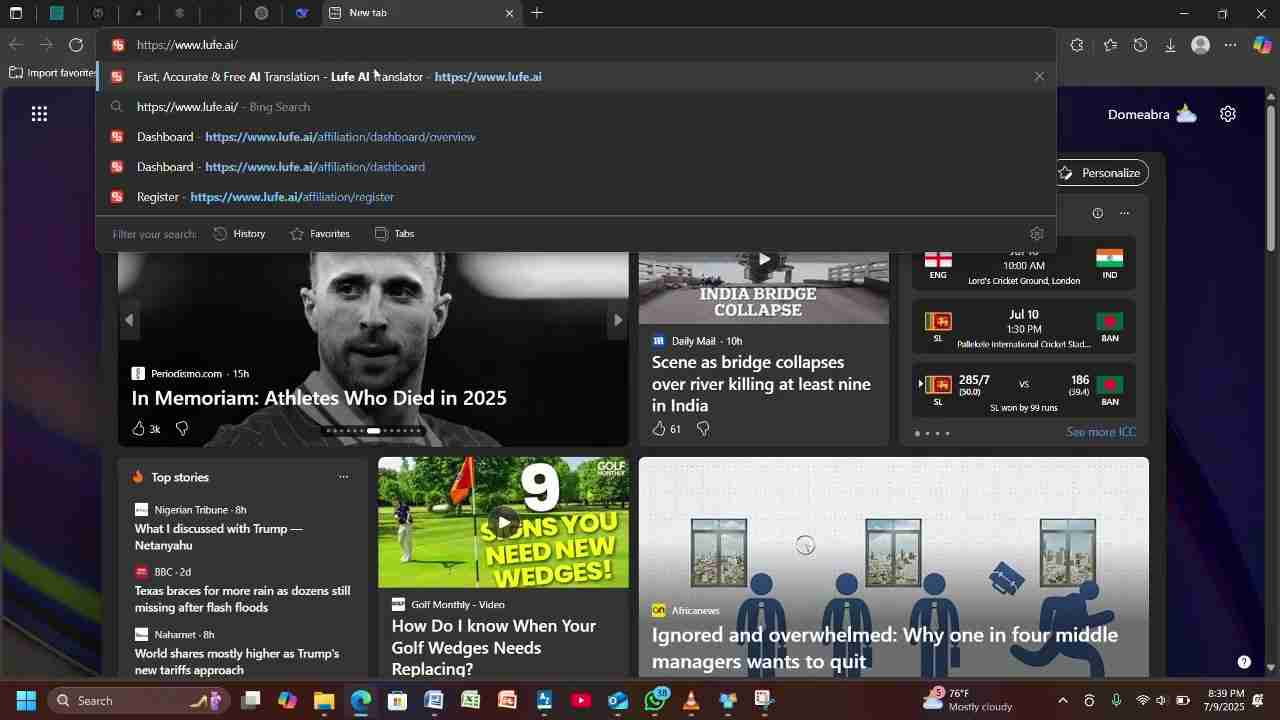Open the Copilot sidebar icon
The height and width of the screenshot is (720, 1280).
click(1262, 45)
